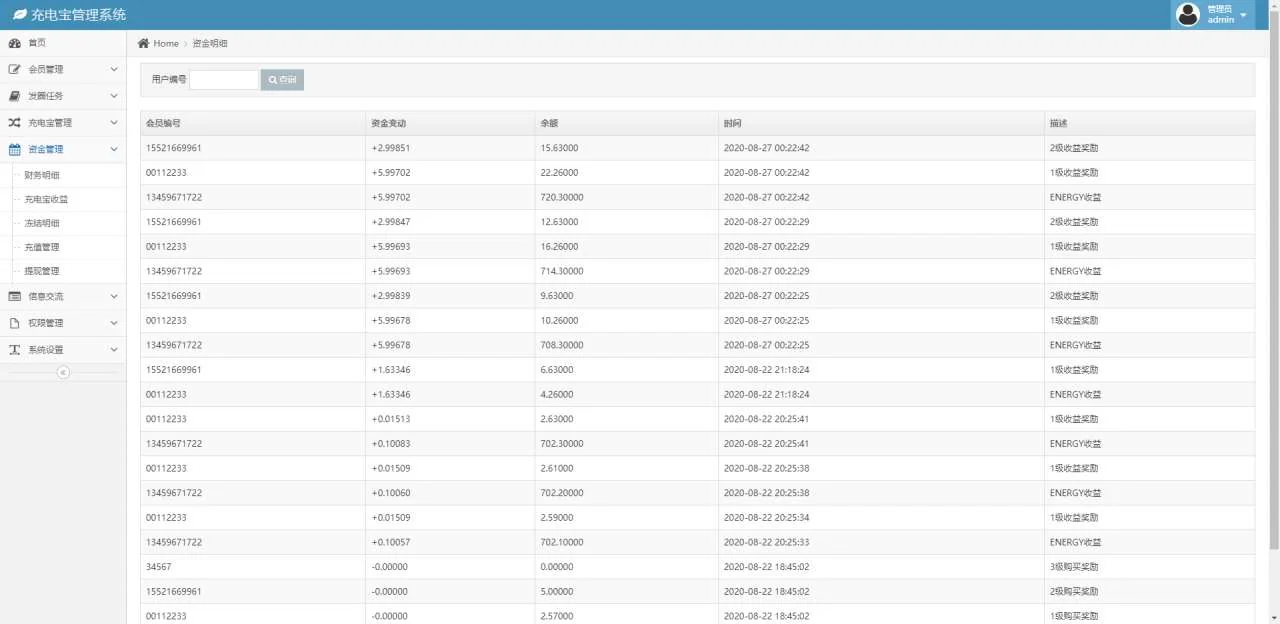
Task: Open the 财务明细 submenu item
Action: [x=42, y=175]
